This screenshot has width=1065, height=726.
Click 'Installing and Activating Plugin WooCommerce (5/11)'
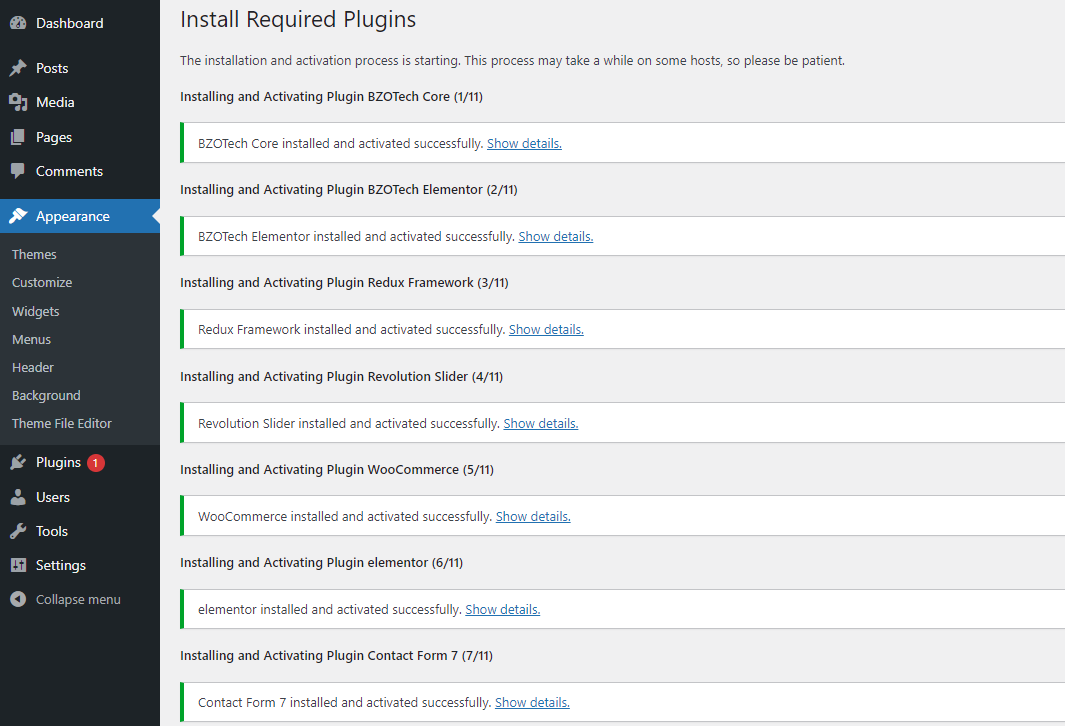337,469
